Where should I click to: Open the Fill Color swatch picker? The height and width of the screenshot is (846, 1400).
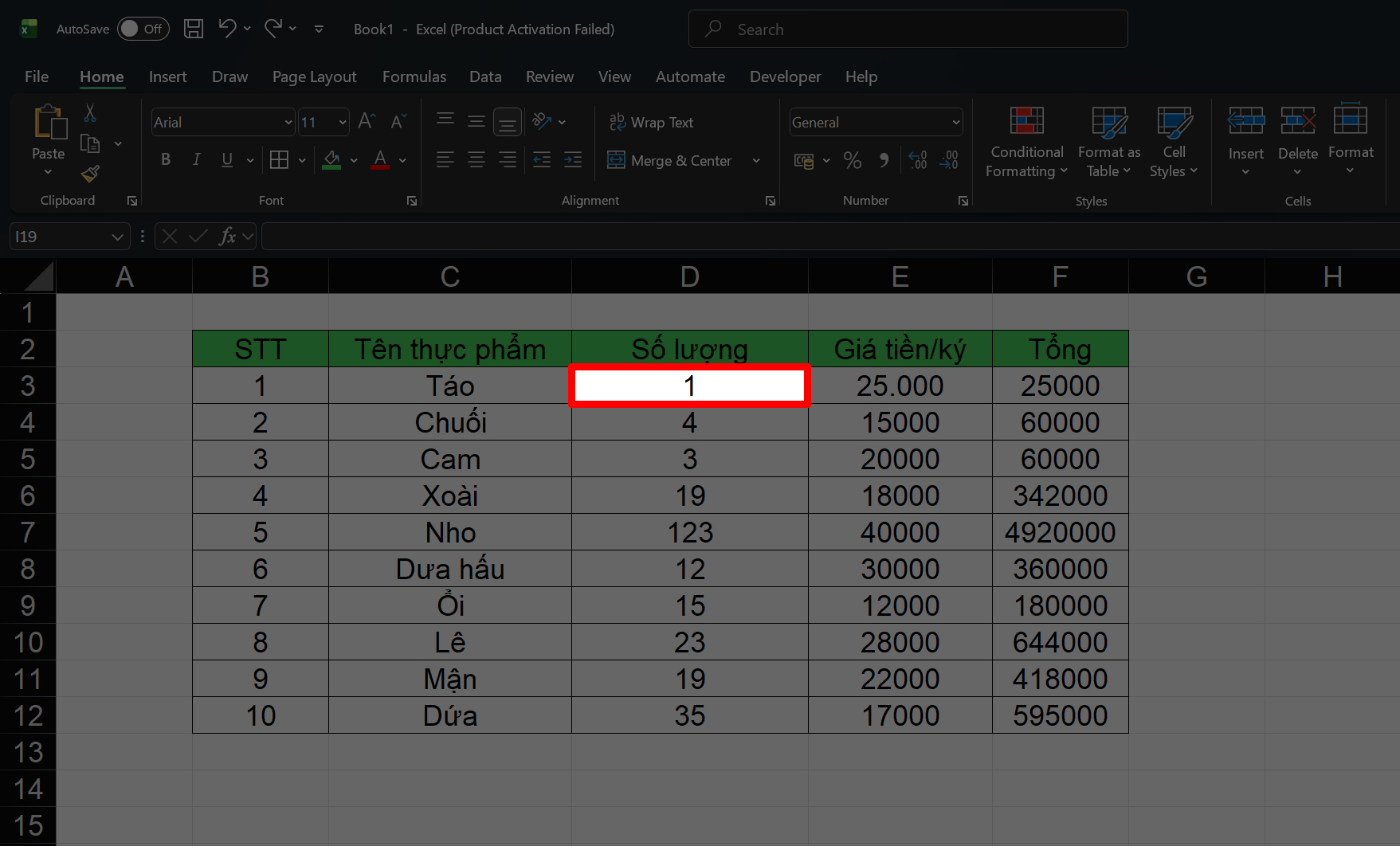pos(355,160)
